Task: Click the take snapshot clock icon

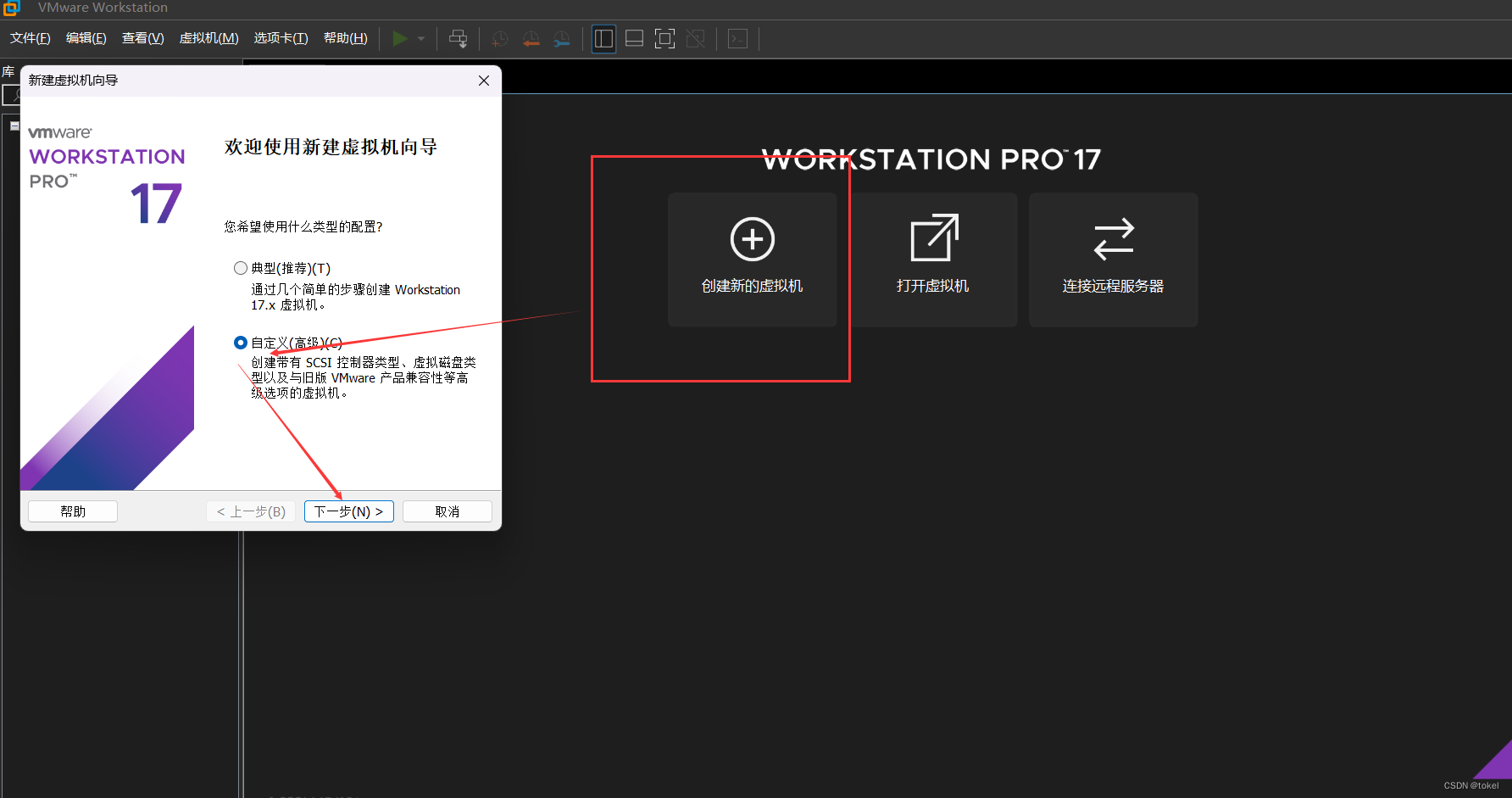Action: [500, 39]
